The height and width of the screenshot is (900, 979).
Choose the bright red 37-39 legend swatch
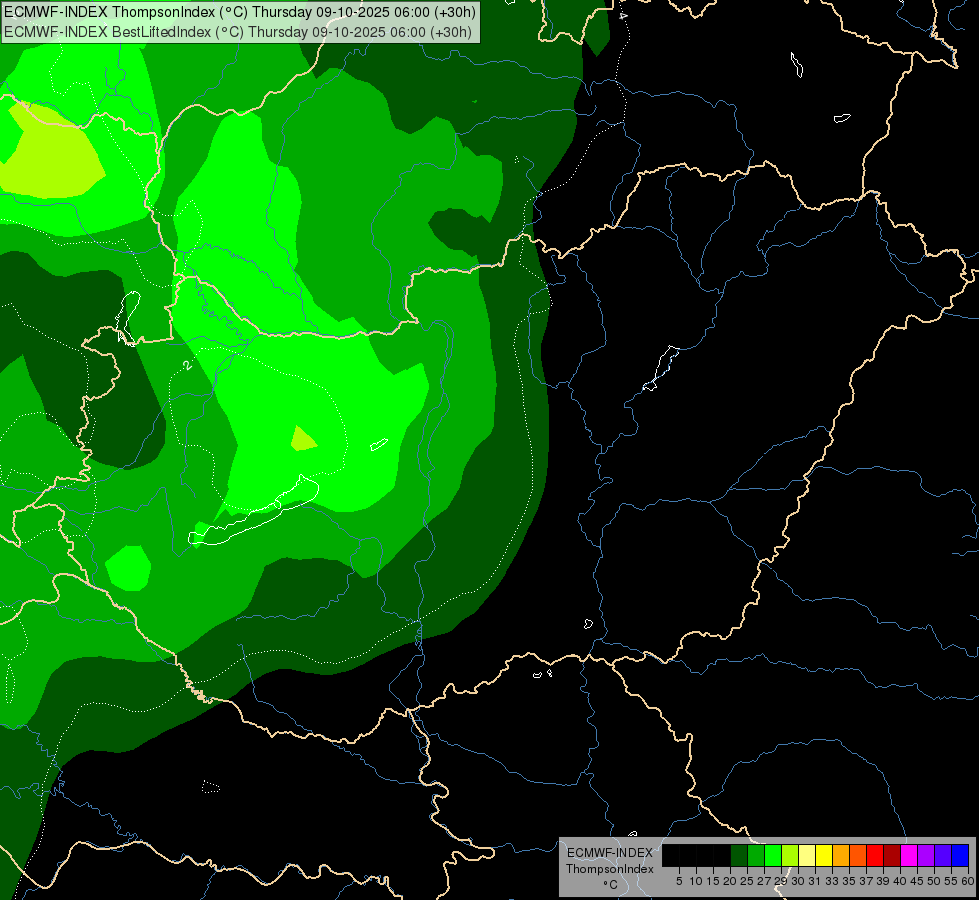pyautogui.click(x=875, y=855)
